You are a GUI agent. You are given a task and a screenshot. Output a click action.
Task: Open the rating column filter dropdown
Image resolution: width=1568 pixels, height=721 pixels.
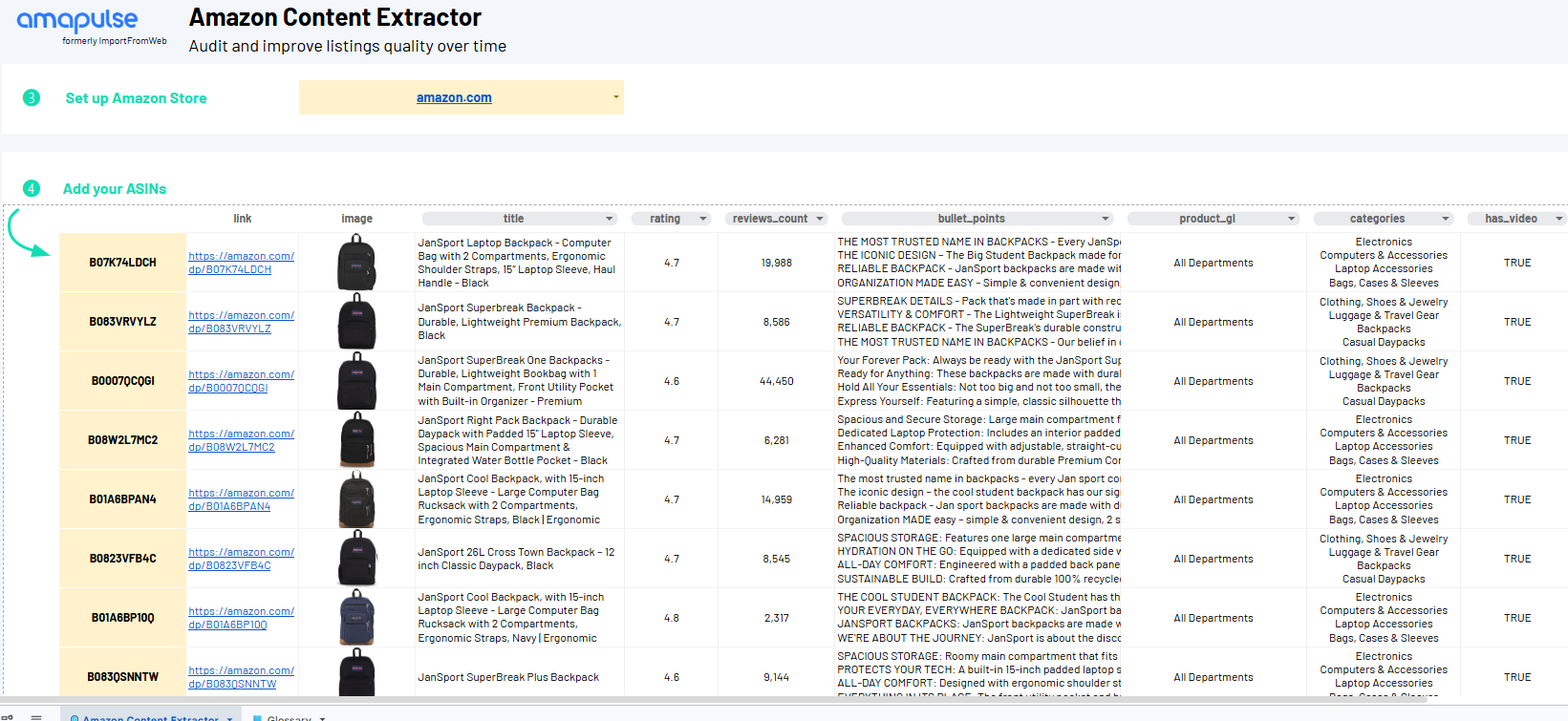[x=703, y=219]
